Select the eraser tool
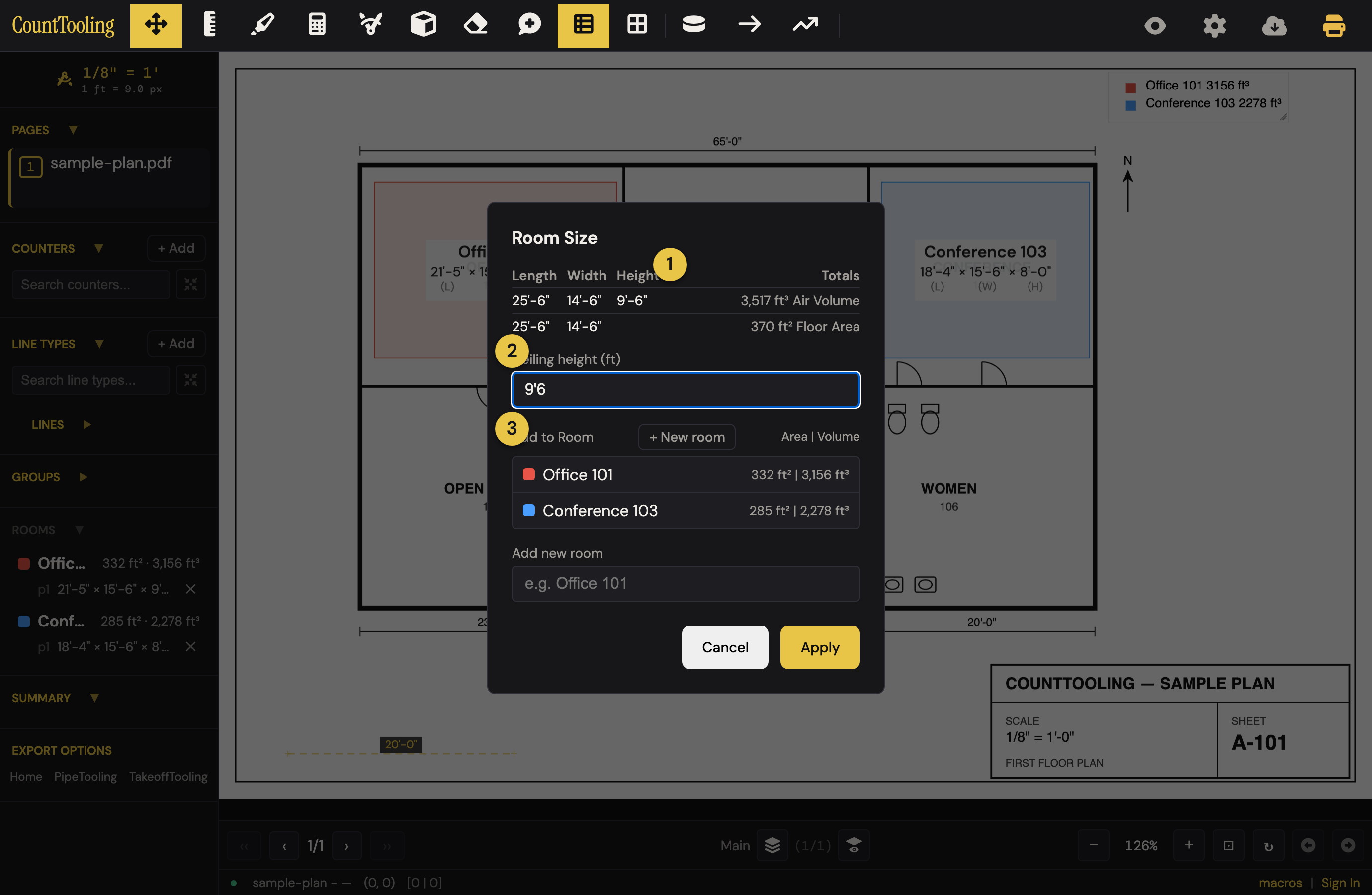This screenshot has height=895, width=1372. coord(476,25)
